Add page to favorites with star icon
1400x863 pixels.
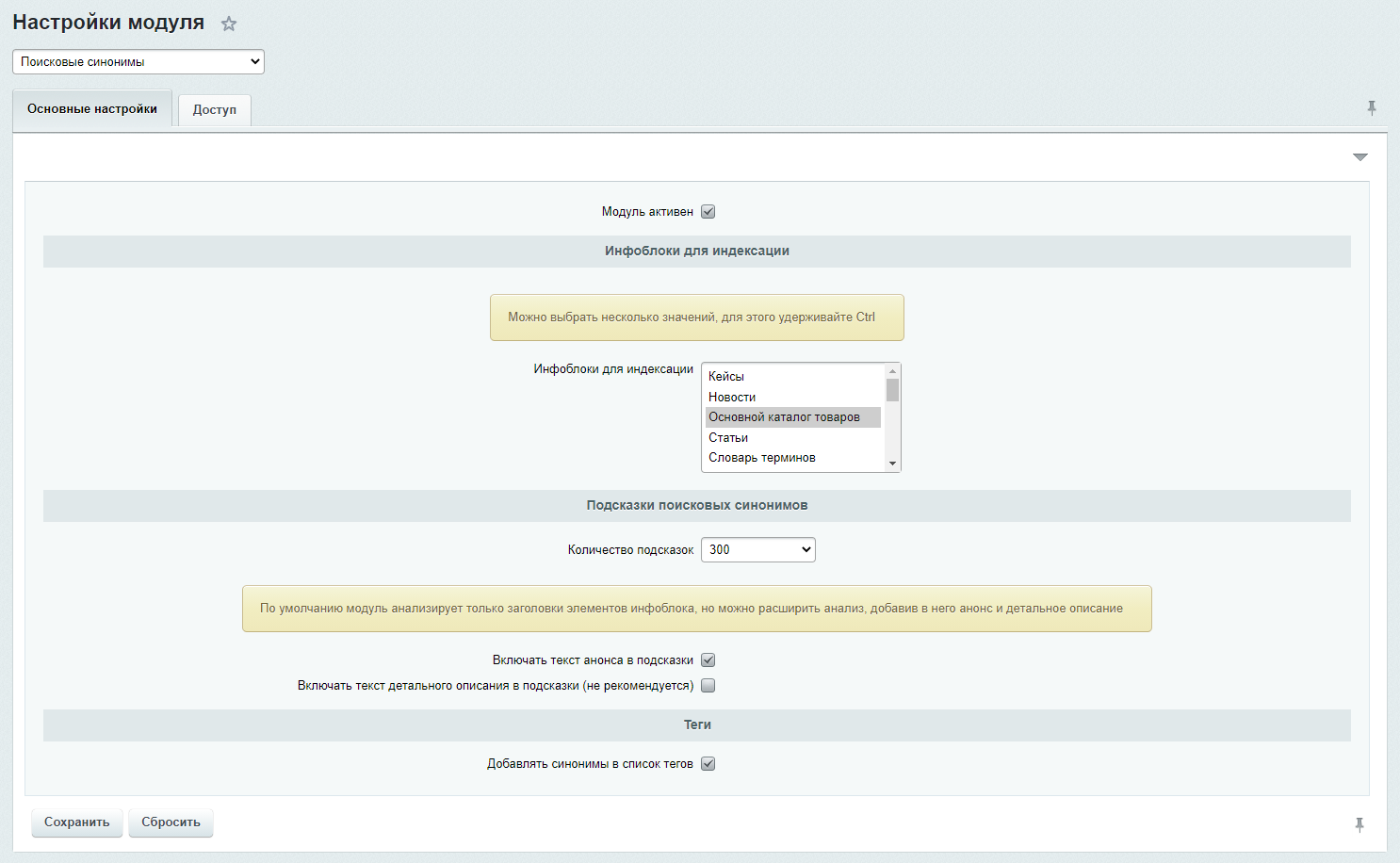pyautogui.click(x=229, y=24)
